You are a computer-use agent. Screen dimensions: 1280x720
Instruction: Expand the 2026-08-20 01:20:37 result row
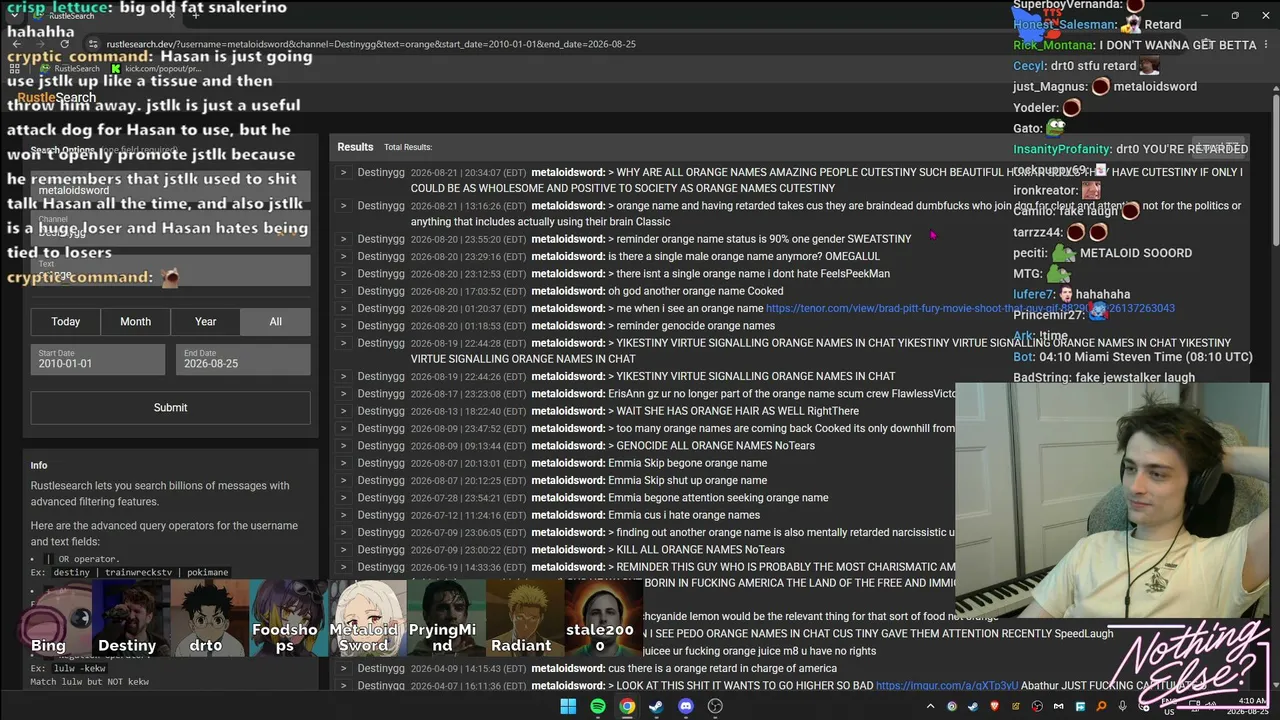click(343, 308)
